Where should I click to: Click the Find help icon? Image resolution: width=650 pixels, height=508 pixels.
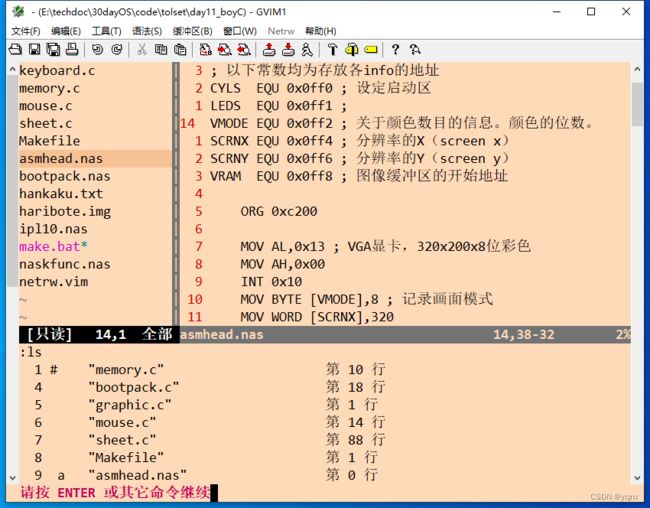point(415,49)
